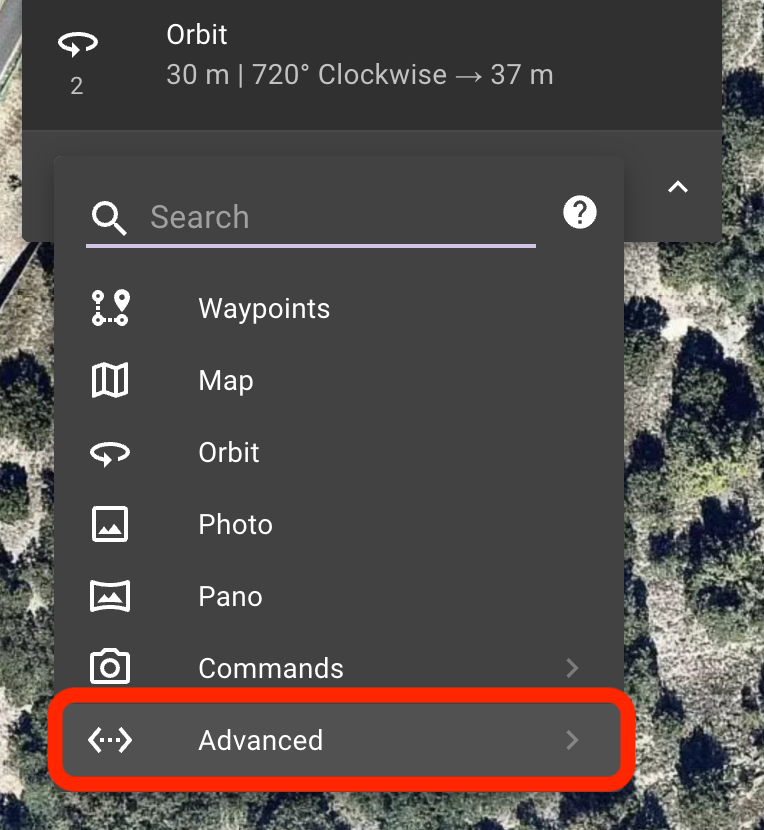Click the Pano panorama icon
The width and height of the screenshot is (764, 830).
click(x=110, y=596)
